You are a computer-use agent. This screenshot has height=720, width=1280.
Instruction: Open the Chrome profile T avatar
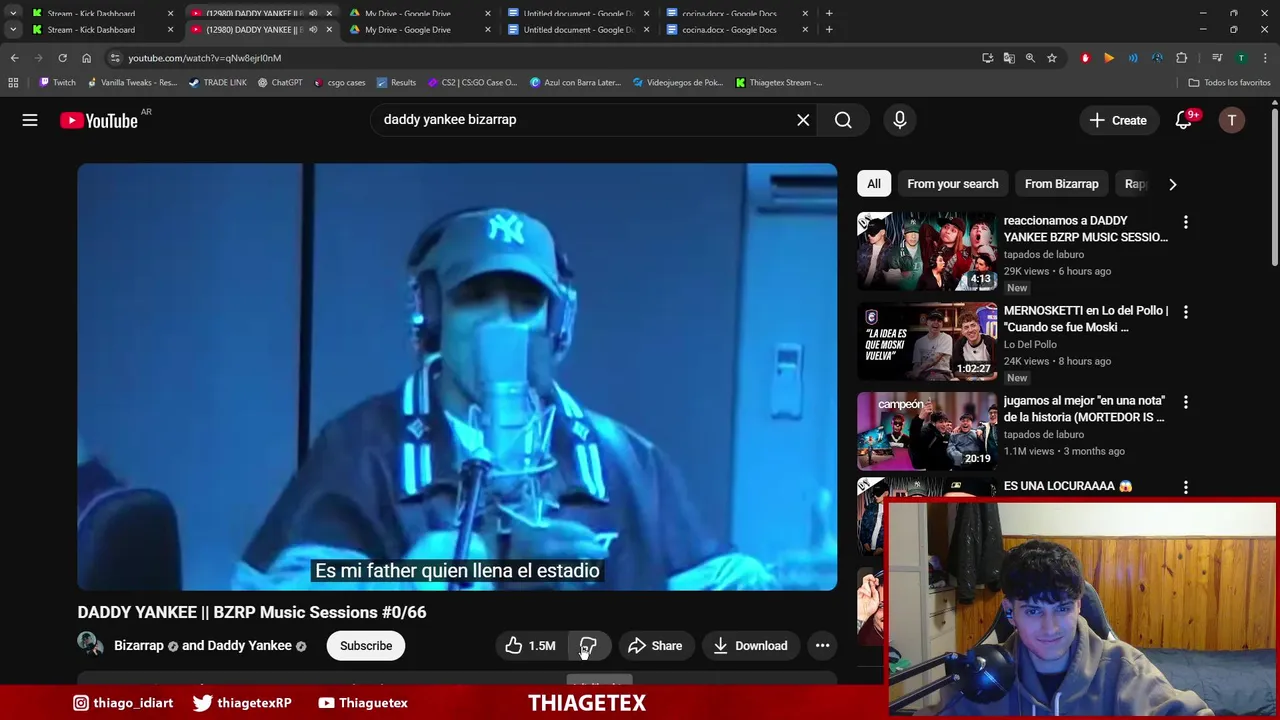point(1241,58)
